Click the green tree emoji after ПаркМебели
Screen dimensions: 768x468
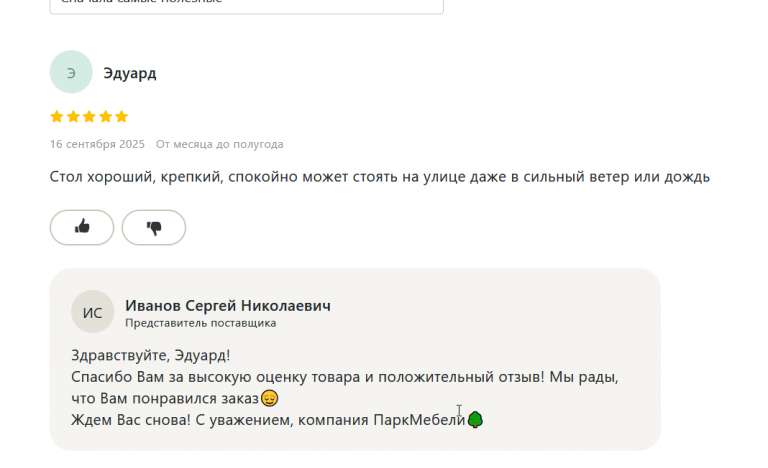pos(475,419)
